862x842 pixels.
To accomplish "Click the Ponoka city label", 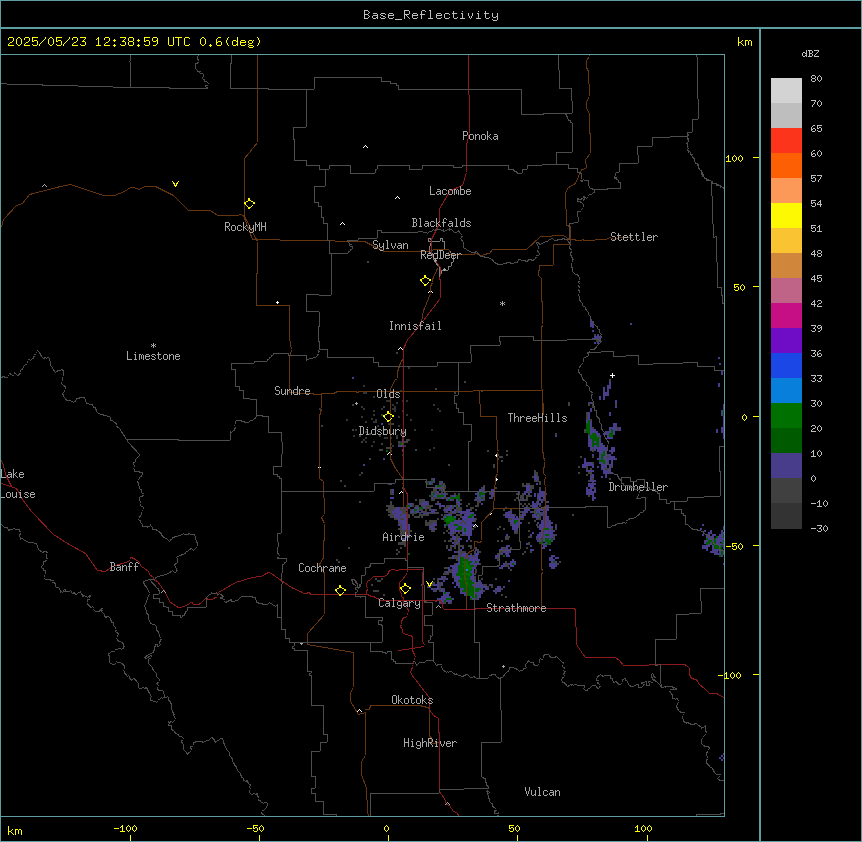I will (480, 136).
